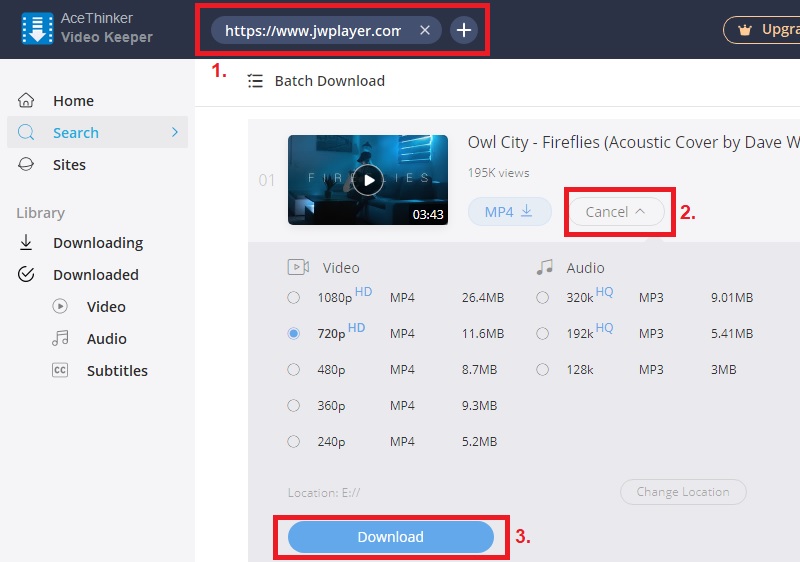Image resolution: width=800 pixels, height=562 pixels.
Task: Click the Change Location button
Action: coord(683,492)
